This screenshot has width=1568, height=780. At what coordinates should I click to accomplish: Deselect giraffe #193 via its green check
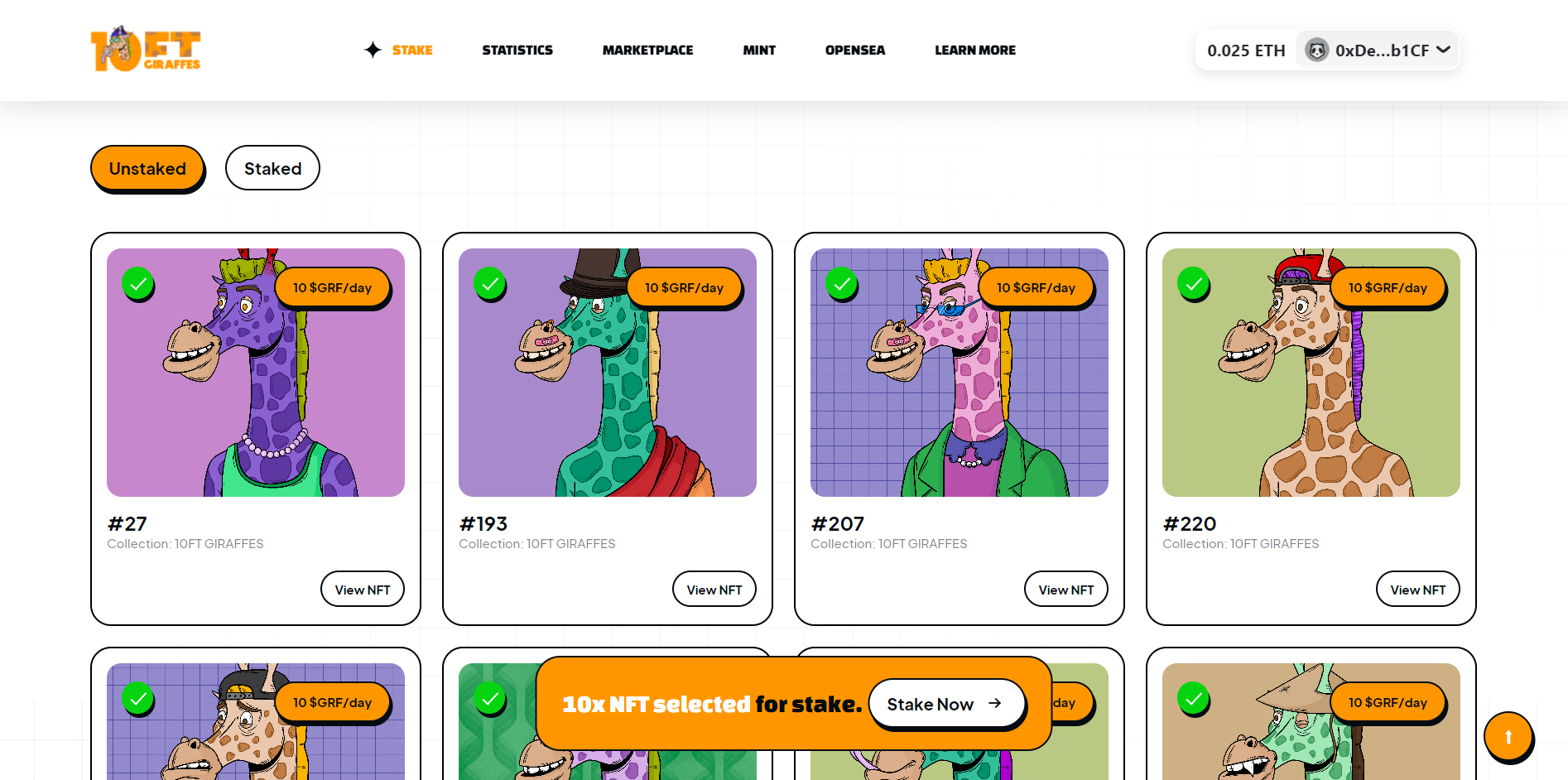coord(490,283)
